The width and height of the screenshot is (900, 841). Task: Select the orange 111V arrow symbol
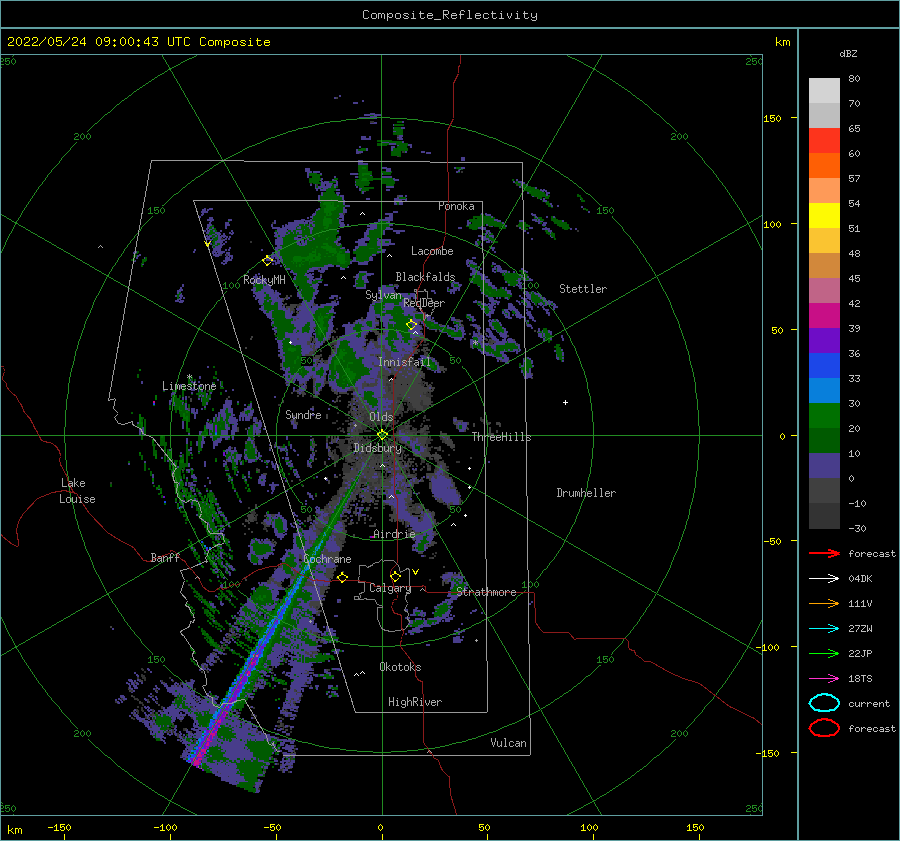tap(824, 603)
